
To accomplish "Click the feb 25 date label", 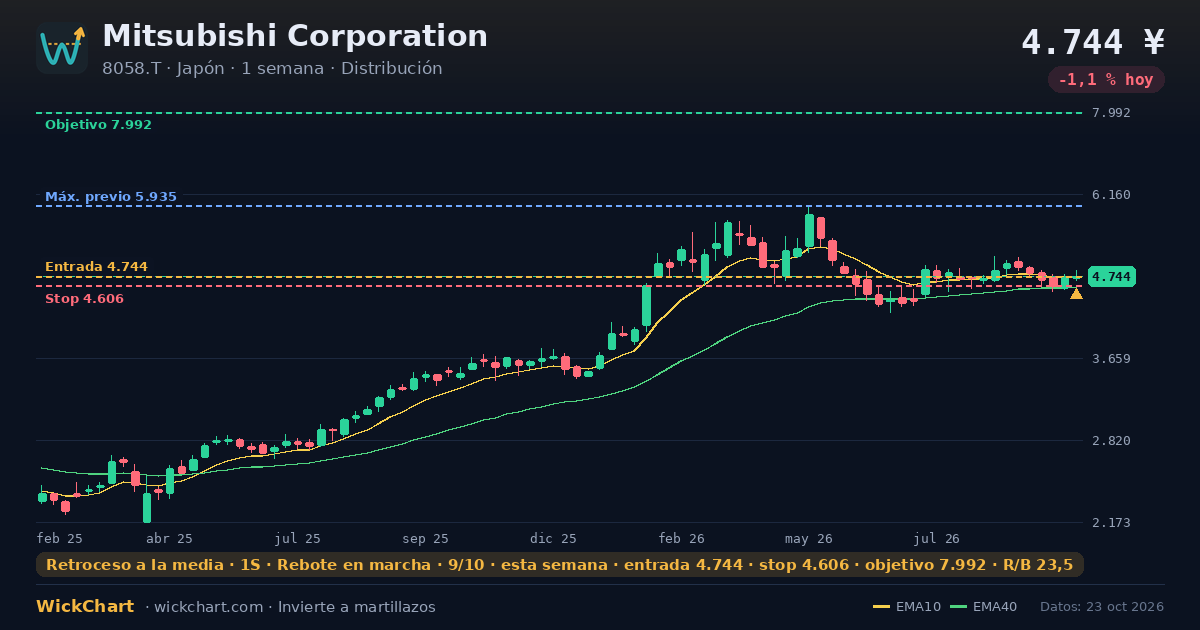I will tap(60, 539).
